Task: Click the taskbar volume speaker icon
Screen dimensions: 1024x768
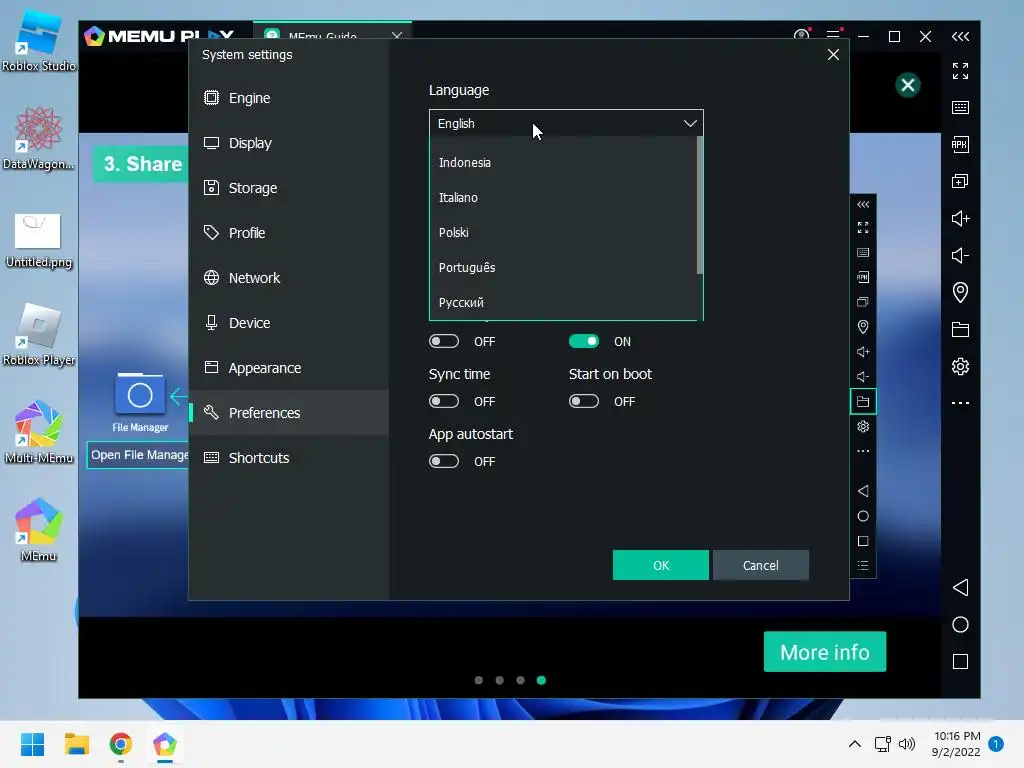Action: coord(907,744)
